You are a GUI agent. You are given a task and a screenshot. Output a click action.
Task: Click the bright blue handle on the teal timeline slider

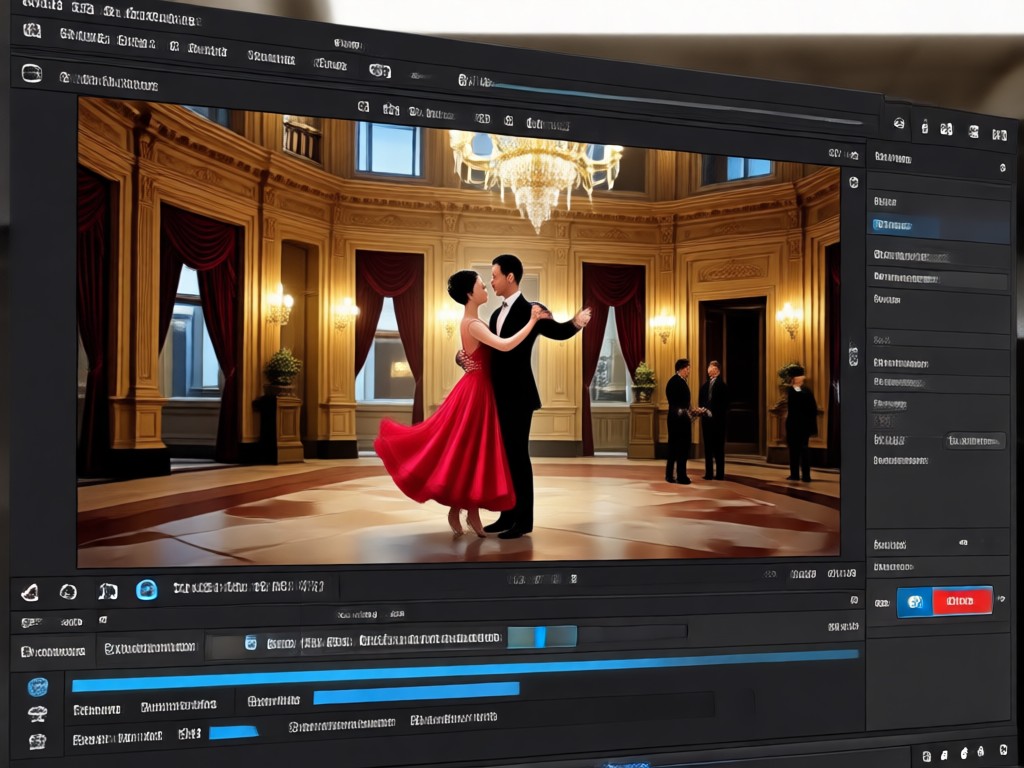pos(540,637)
